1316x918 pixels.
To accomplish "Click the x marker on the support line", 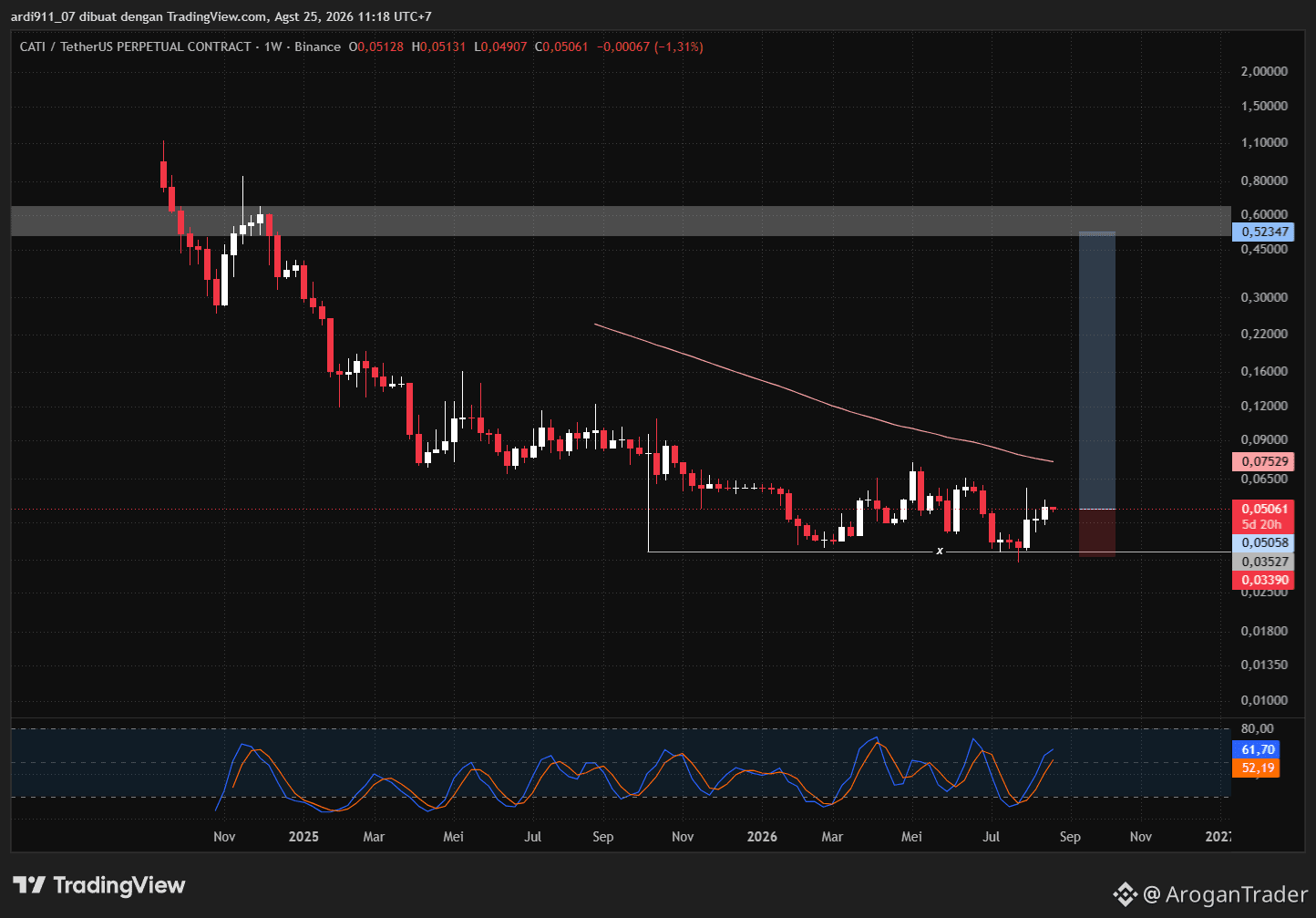I will [x=940, y=551].
